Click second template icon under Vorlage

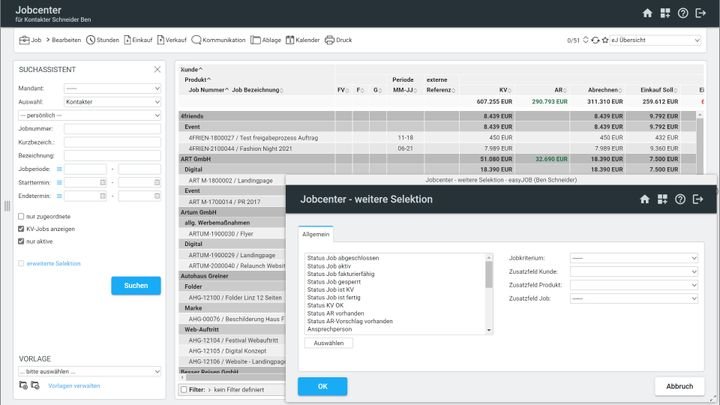35,385
